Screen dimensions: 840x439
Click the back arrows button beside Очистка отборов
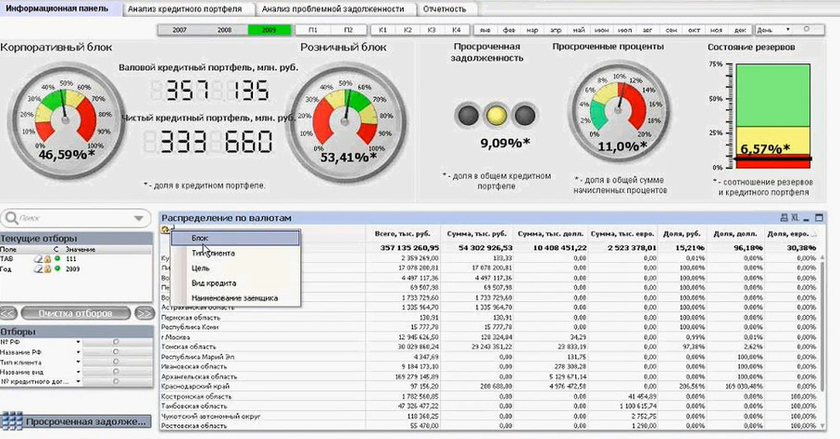(x=9, y=313)
